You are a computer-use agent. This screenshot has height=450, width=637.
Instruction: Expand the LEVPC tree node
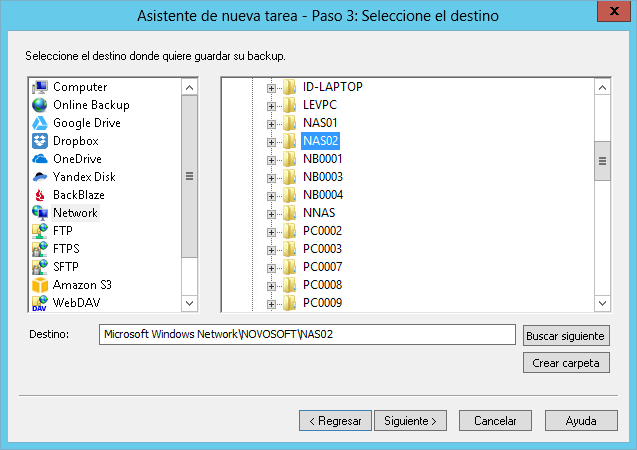click(271, 106)
